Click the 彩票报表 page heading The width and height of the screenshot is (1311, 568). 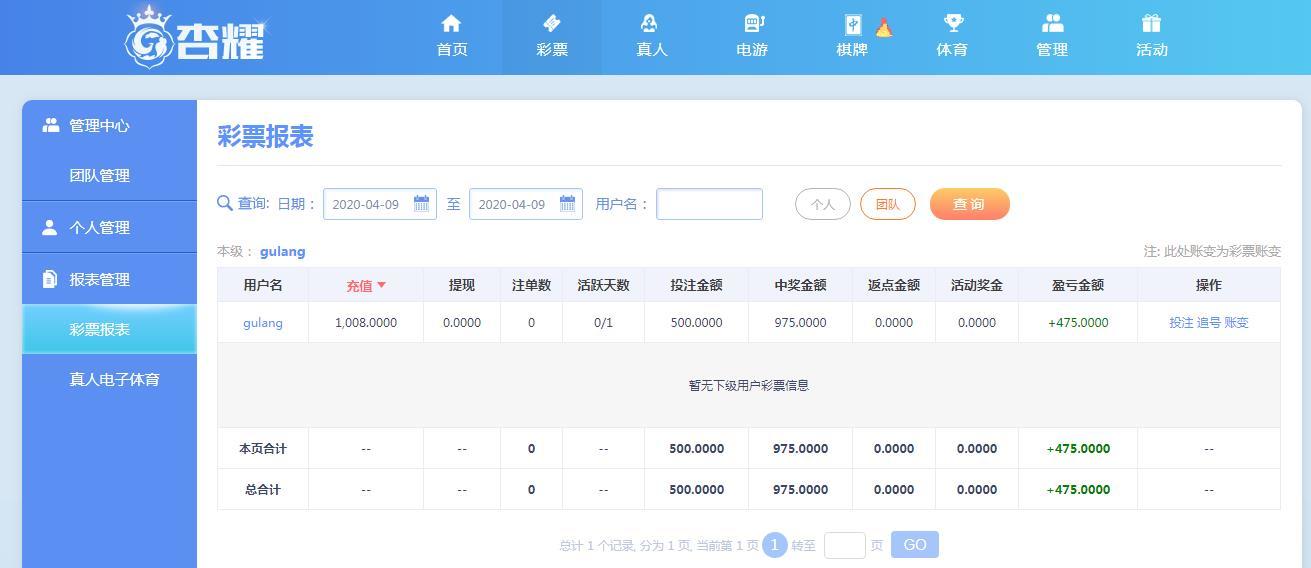(x=265, y=136)
